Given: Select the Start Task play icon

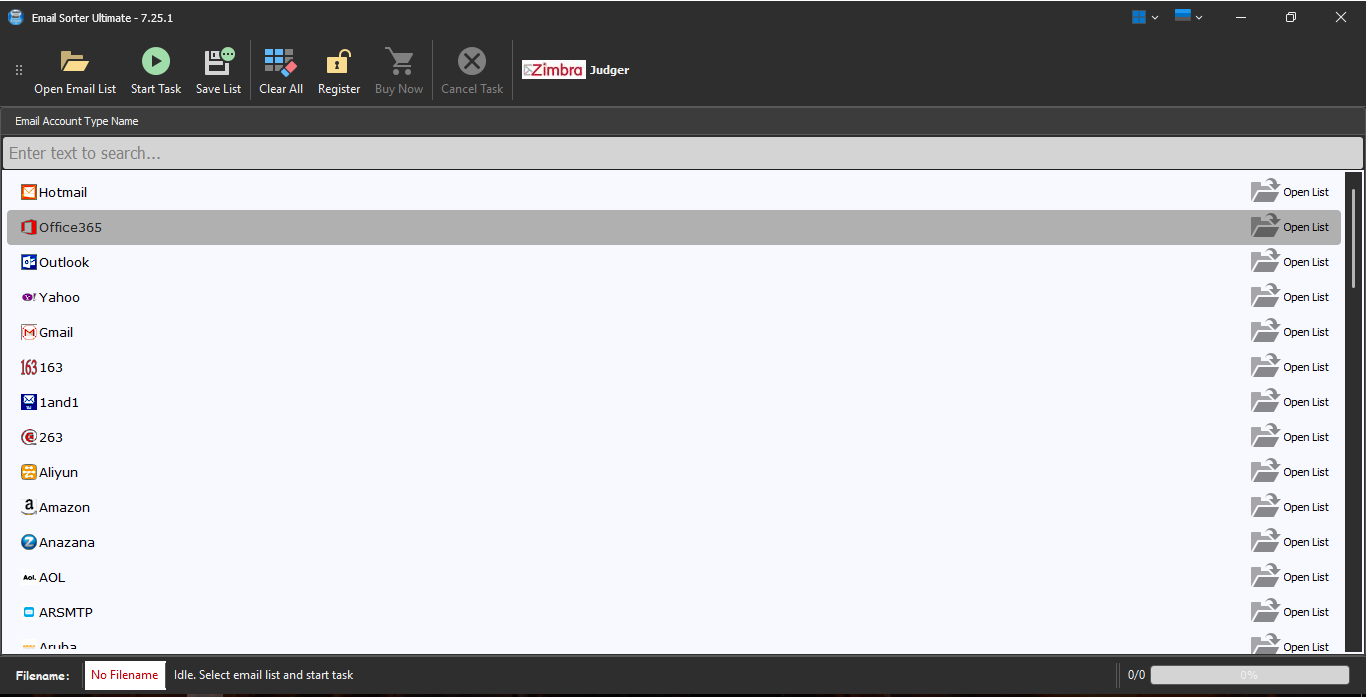Looking at the screenshot, I should click(155, 61).
